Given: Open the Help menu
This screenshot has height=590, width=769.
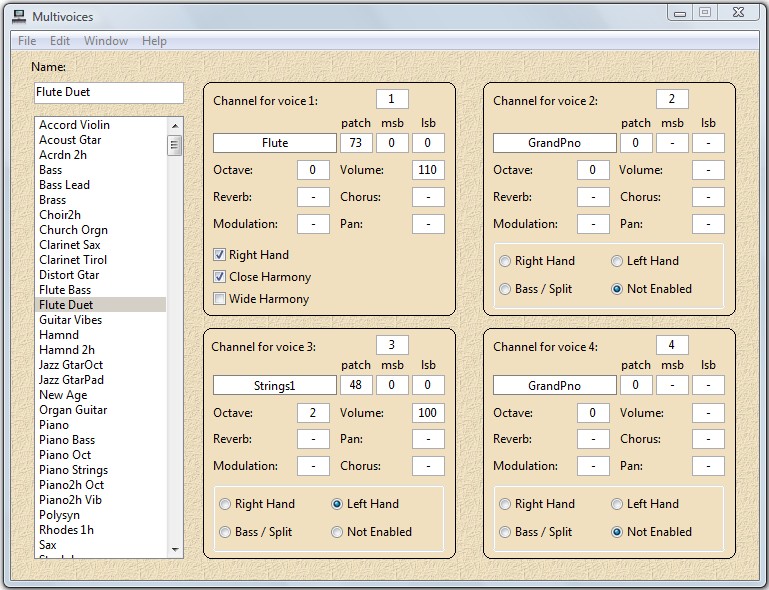Looking at the screenshot, I should [x=154, y=41].
